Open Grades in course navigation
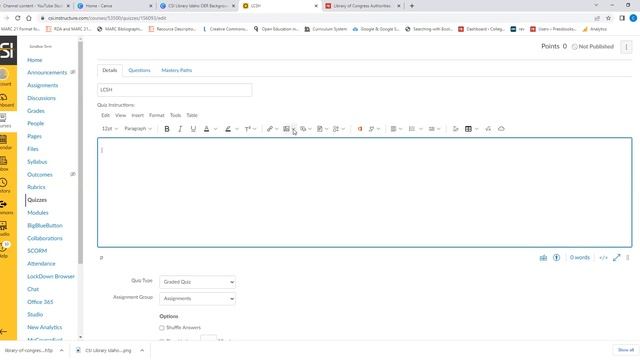This screenshot has height=360, width=640. coord(36,111)
